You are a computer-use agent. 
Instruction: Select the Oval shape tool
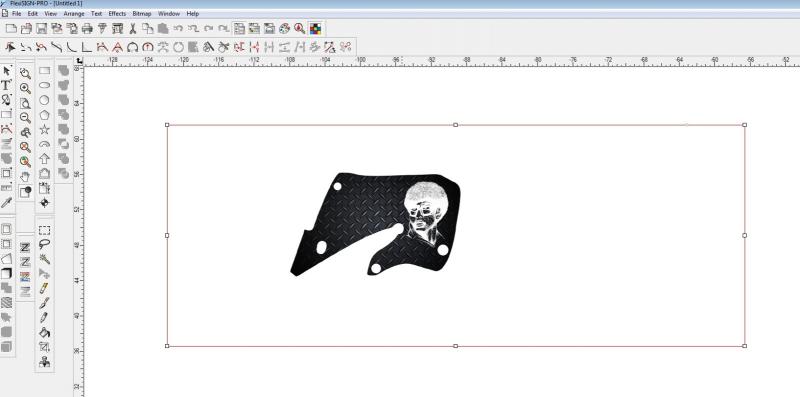pos(44,85)
